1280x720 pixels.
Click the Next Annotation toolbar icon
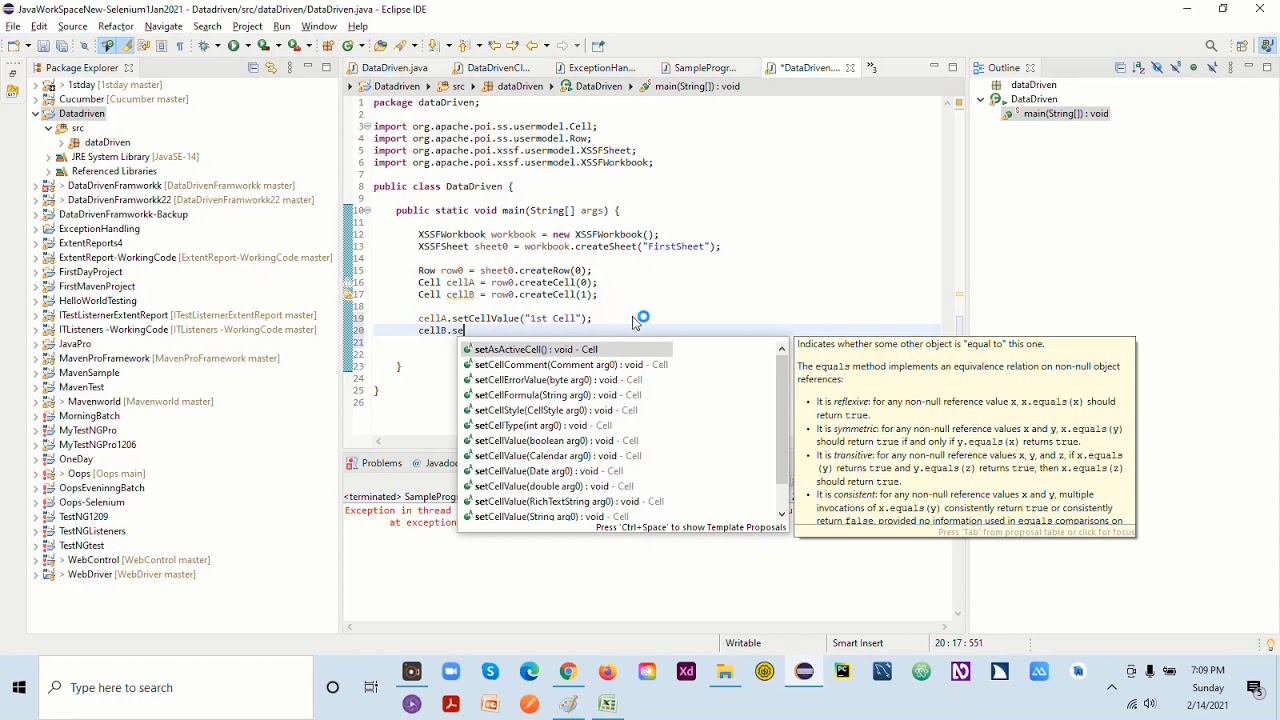432,45
